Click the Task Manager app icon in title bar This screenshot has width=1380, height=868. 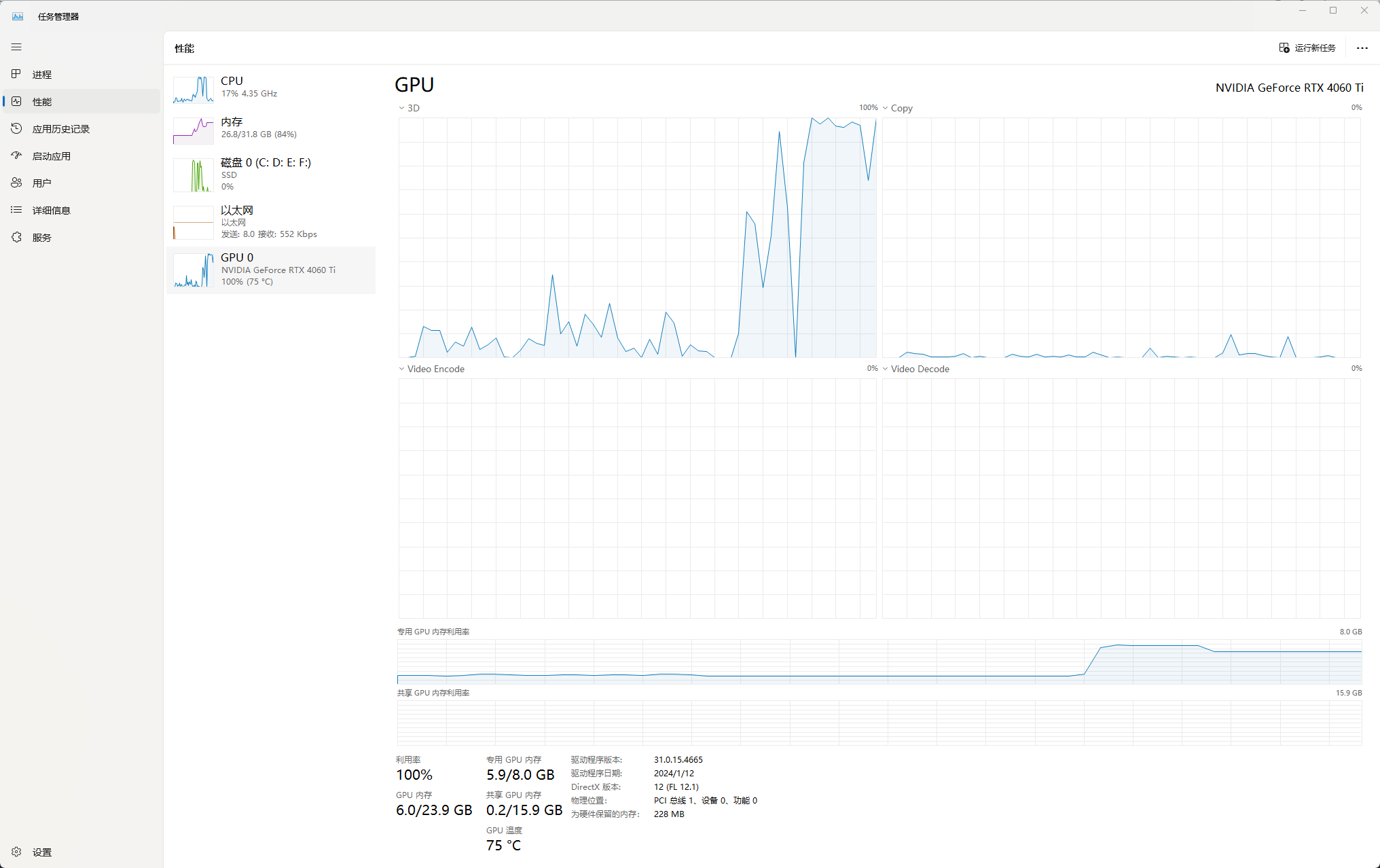[x=18, y=16]
